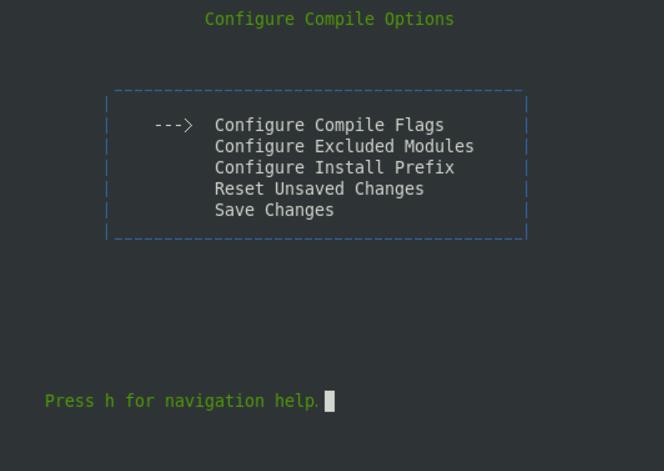
Task: Click the left dashed edge of menu box
Action: 107,168
